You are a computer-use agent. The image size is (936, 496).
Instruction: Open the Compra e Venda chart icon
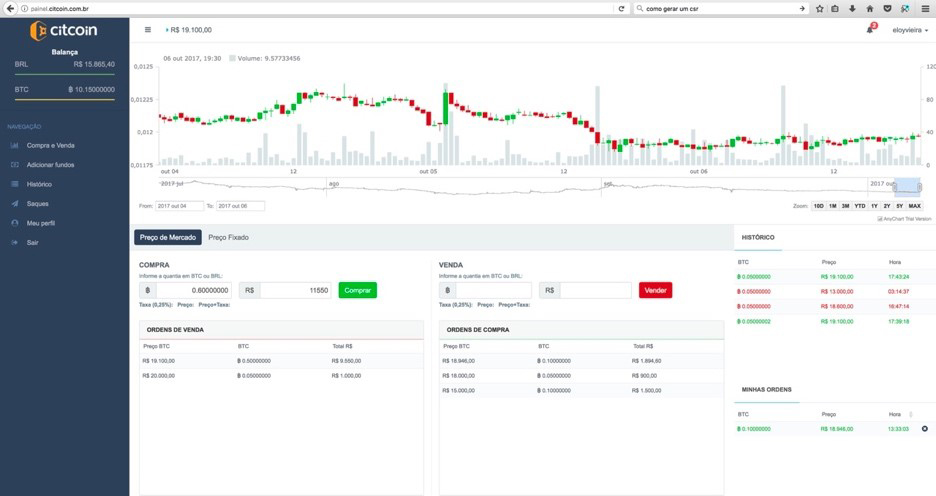[14, 145]
